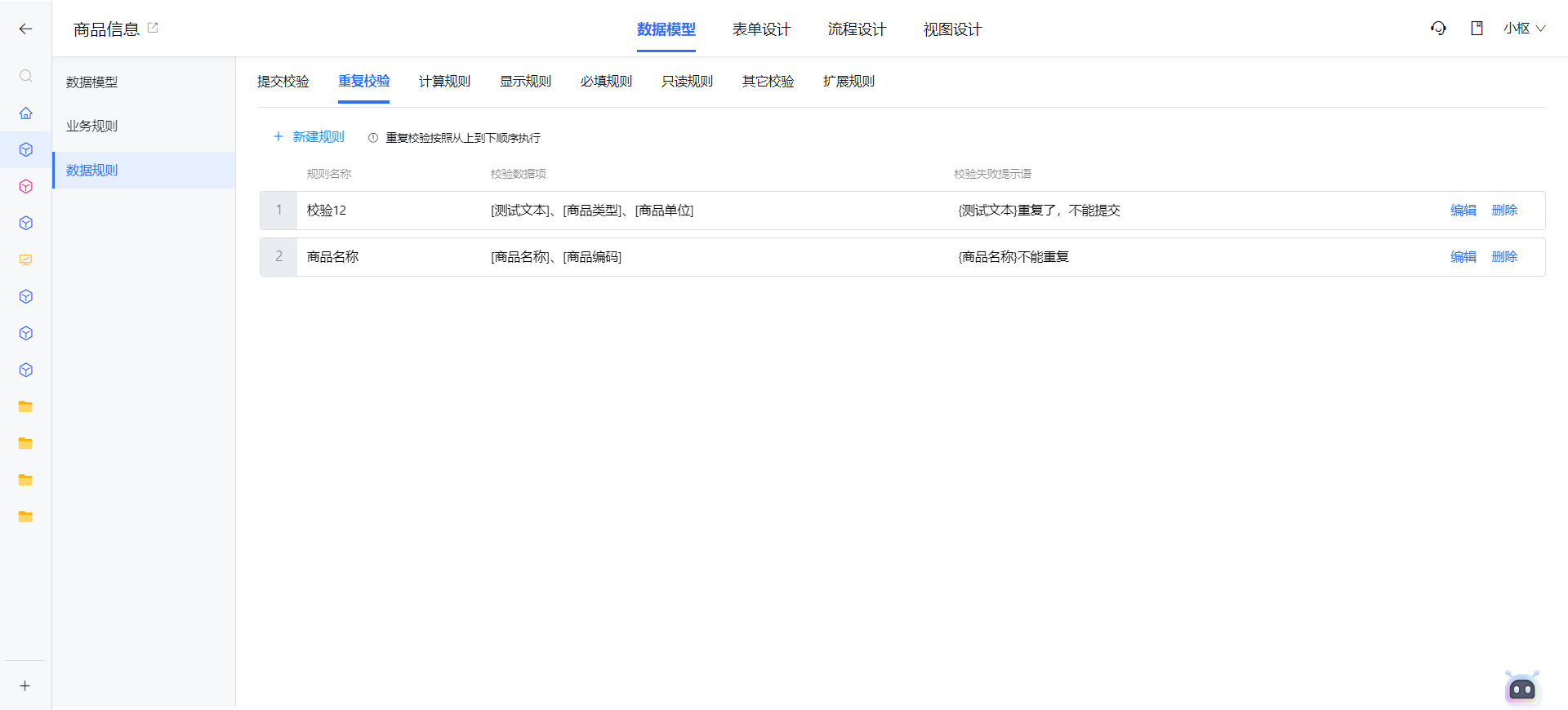Open the orange presentation board icon

click(25, 260)
